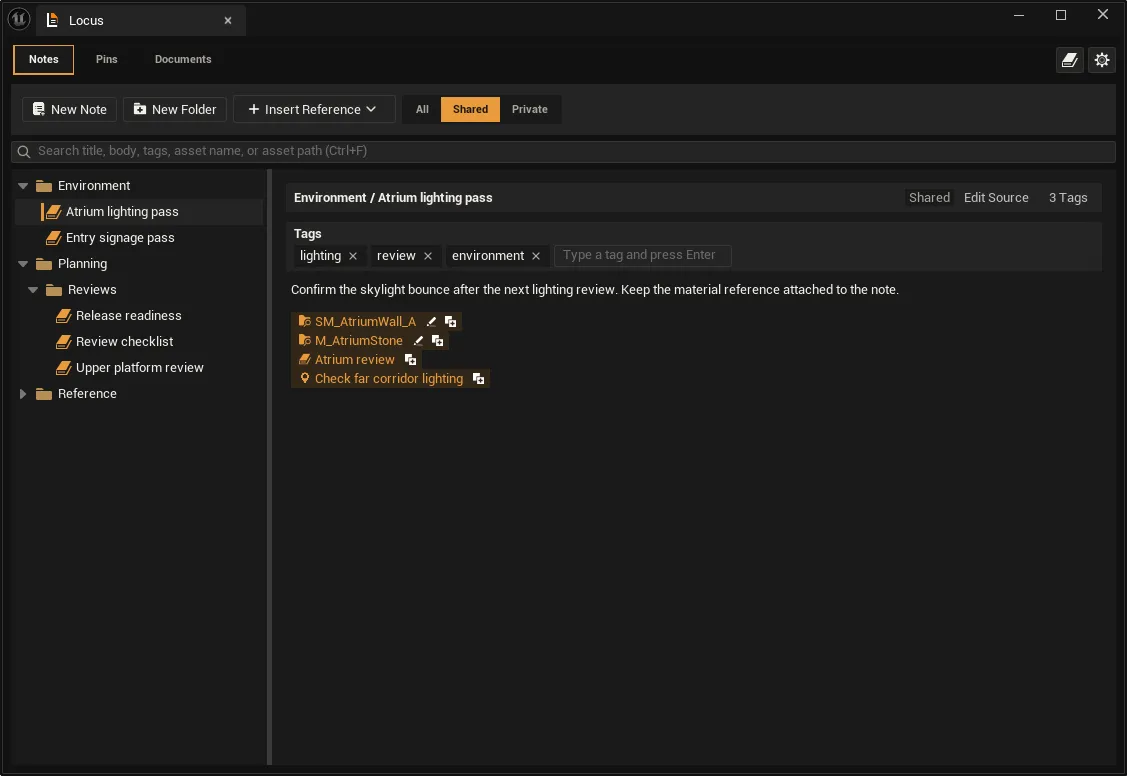Collapse the Planning folder arrow
Screen dimensions: 1127x776
[x=23, y=264]
